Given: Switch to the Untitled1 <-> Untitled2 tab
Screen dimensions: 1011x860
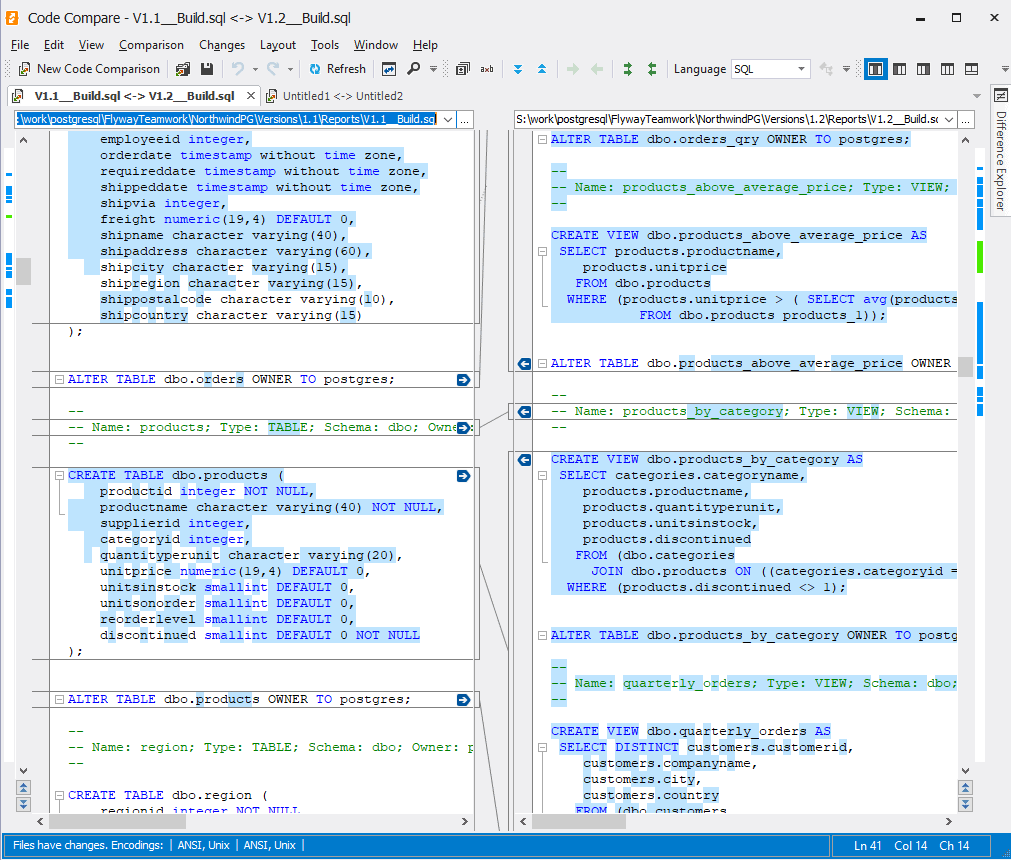Looking at the screenshot, I should [x=342, y=96].
